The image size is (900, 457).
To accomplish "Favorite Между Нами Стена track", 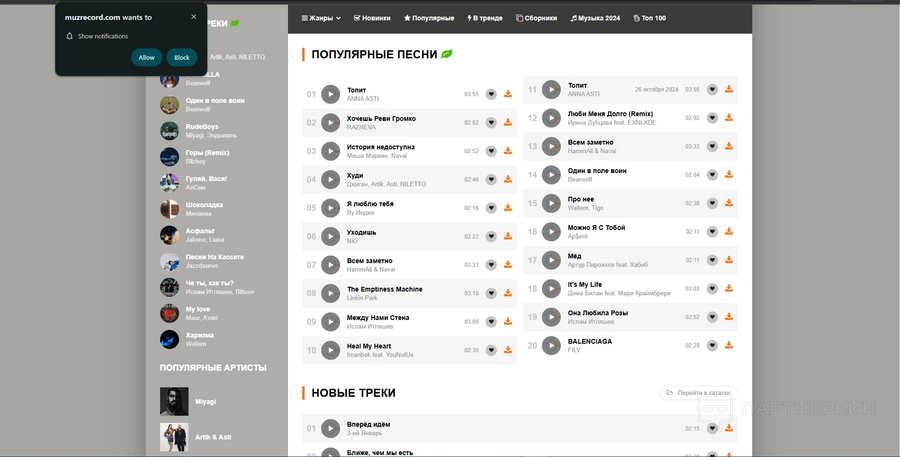I will tap(491, 322).
